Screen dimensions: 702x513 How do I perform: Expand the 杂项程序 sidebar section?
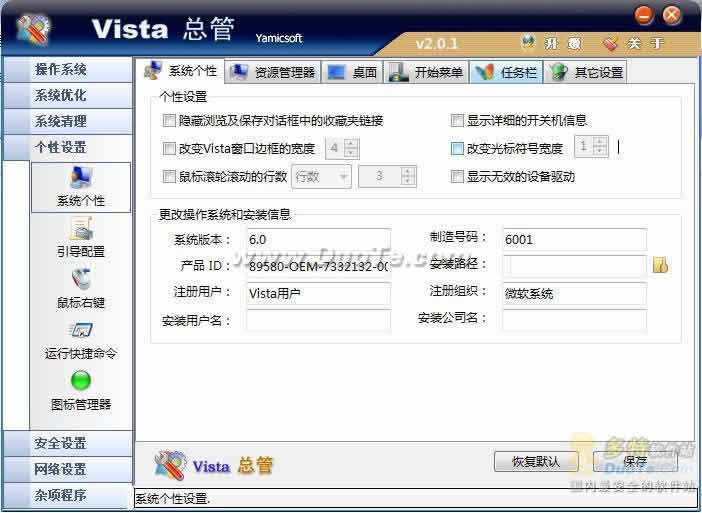(68, 496)
